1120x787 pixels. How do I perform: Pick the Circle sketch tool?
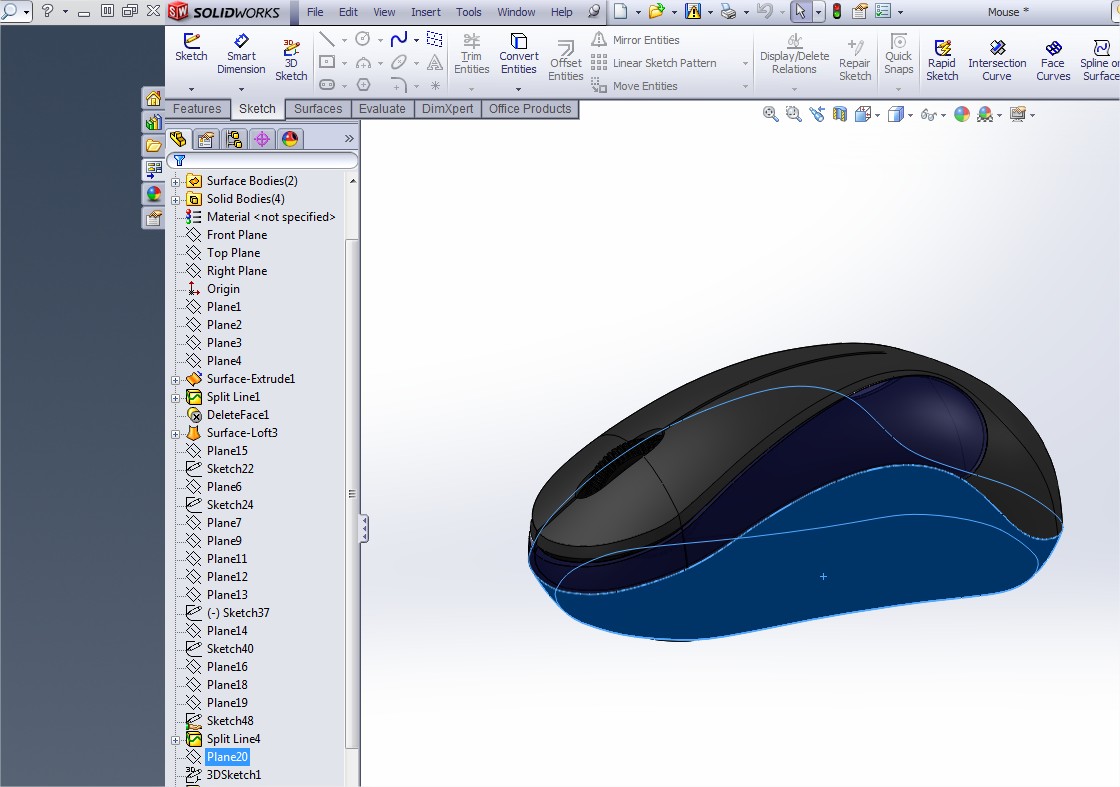(363, 39)
